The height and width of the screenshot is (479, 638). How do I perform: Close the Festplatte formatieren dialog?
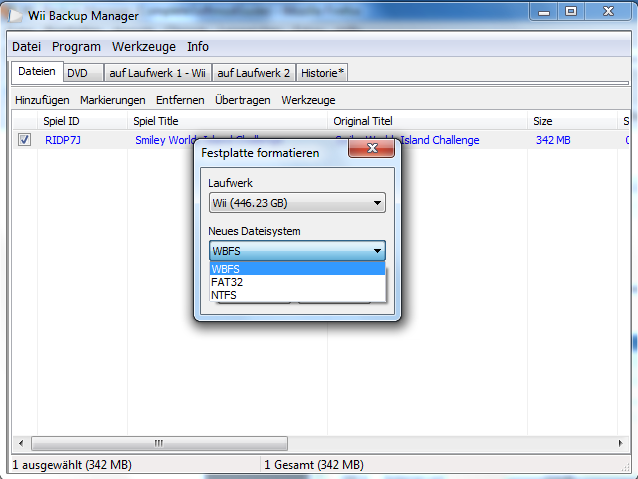(372, 149)
